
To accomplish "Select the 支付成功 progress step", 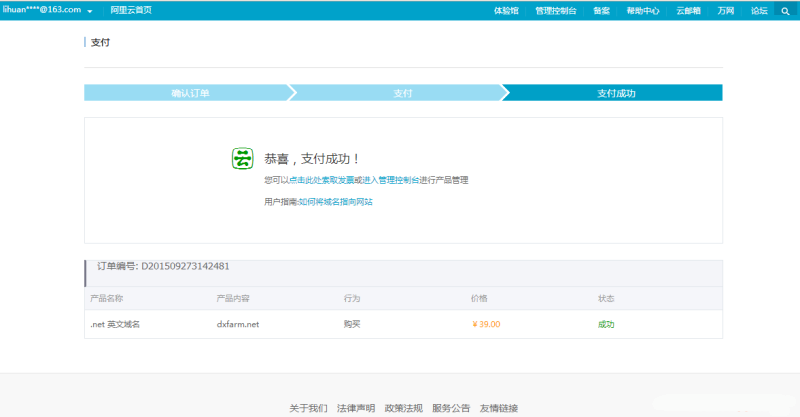I will point(616,93).
